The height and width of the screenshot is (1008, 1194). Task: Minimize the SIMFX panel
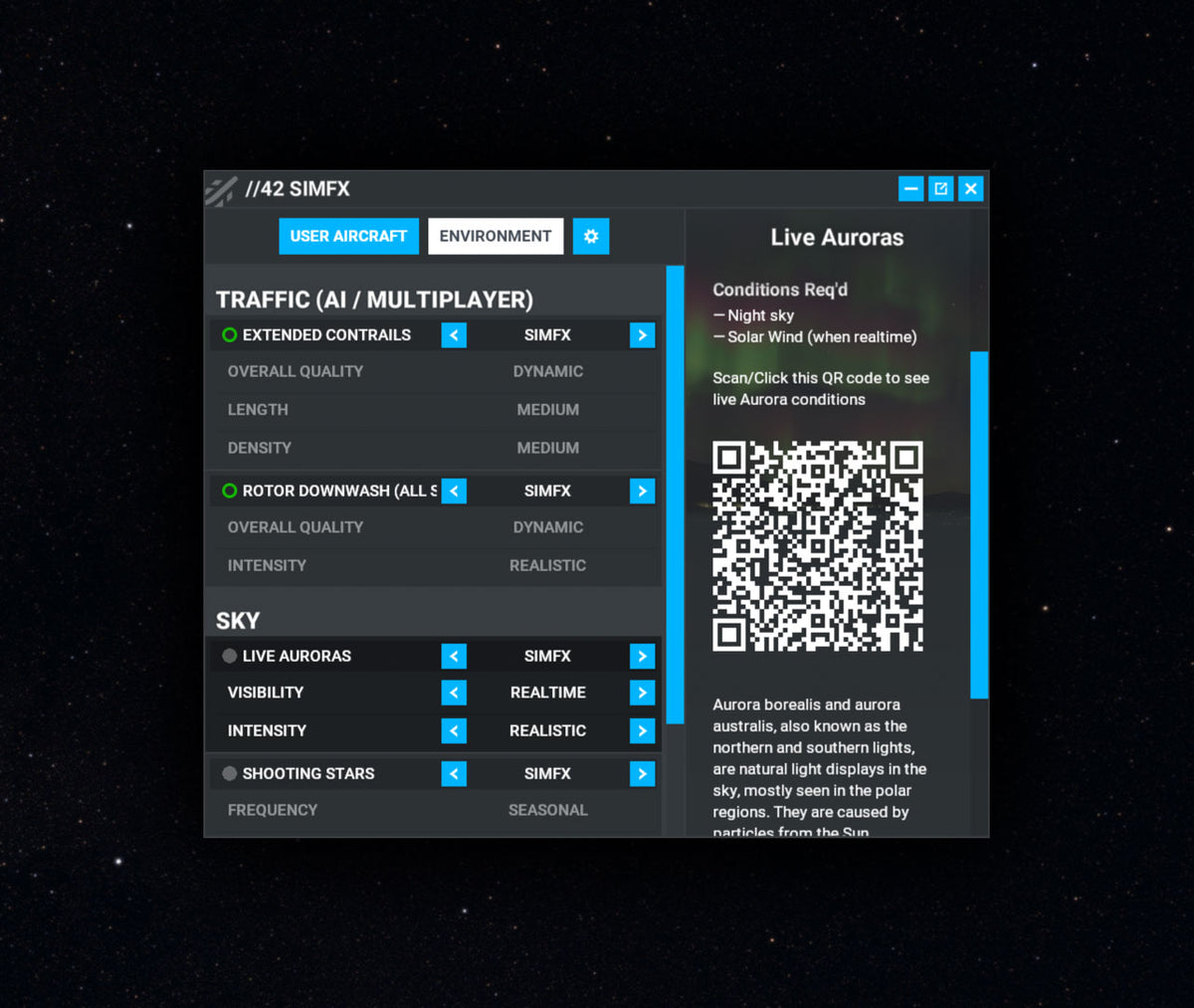[x=910, y=189]
